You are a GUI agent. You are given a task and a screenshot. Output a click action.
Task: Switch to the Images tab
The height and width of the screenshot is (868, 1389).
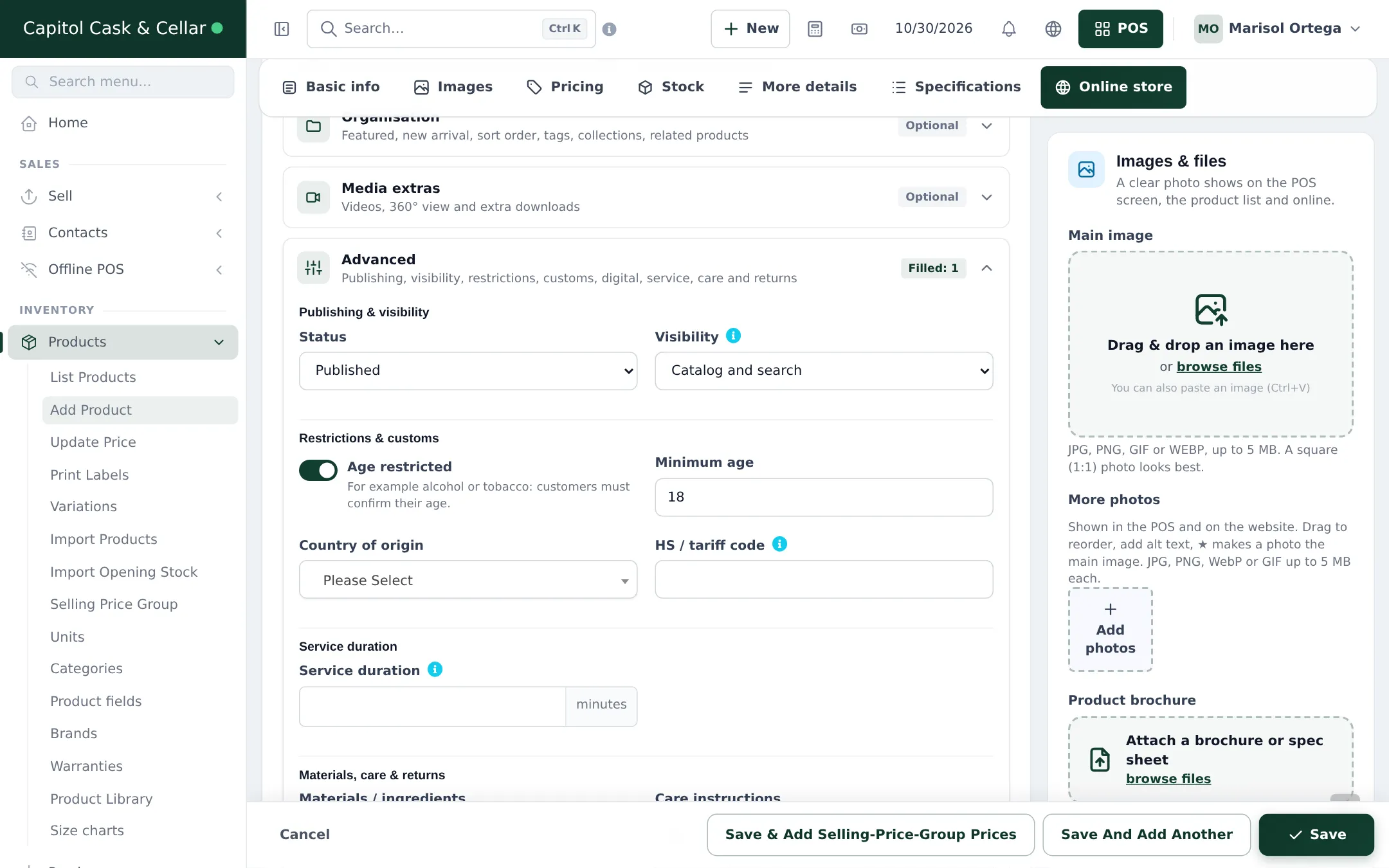pyautogui.click(x=453, y=87)
